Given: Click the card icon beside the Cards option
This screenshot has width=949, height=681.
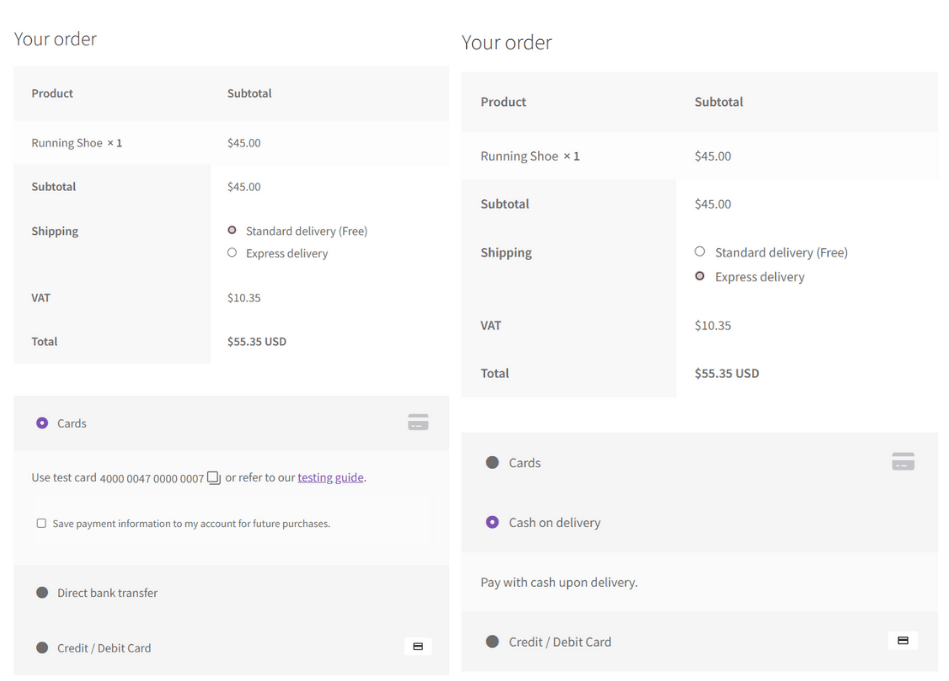Looking at the screenshot, I should coord(417,422).
